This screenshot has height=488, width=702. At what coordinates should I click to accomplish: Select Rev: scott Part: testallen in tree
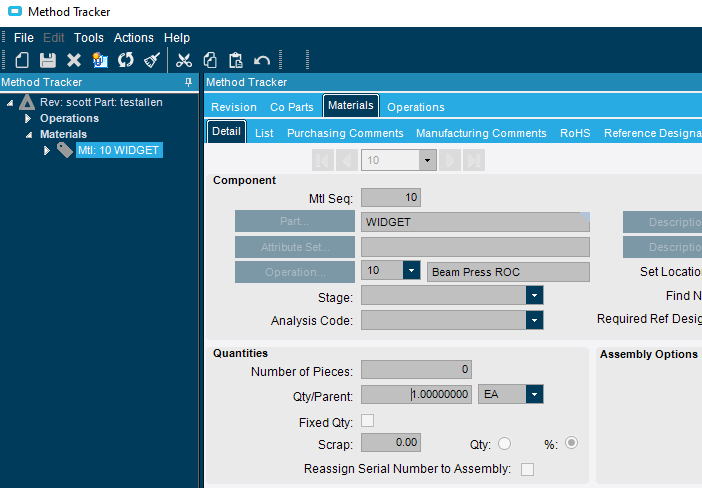click(101, 102)
